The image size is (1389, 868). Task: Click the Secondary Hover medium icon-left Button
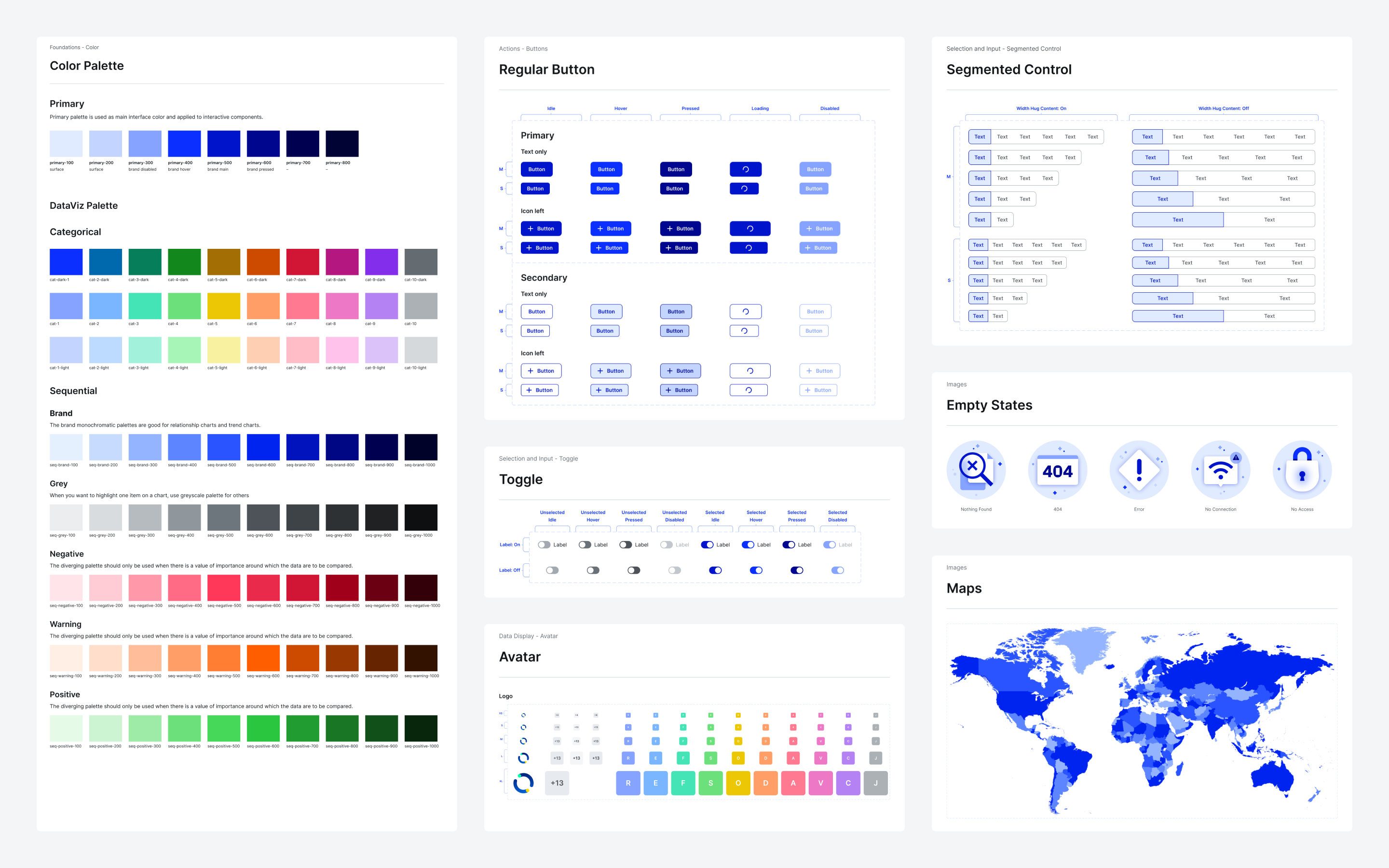click(x=610, y=371)
